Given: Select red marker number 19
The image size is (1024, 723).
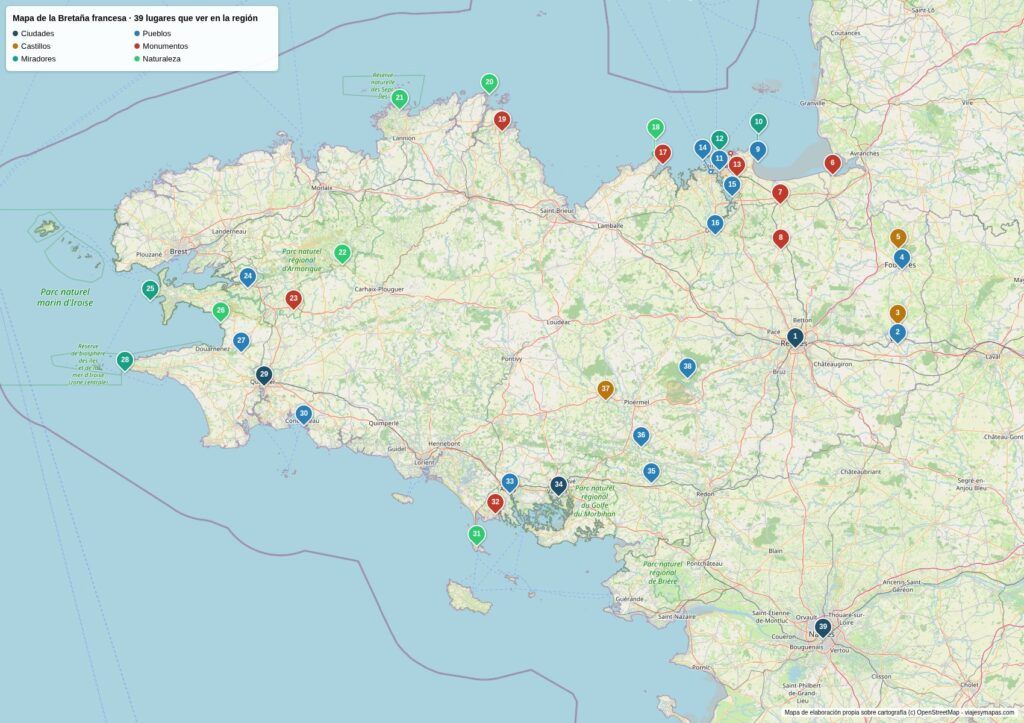Looking at the screenshot, I should coord(502,121).
